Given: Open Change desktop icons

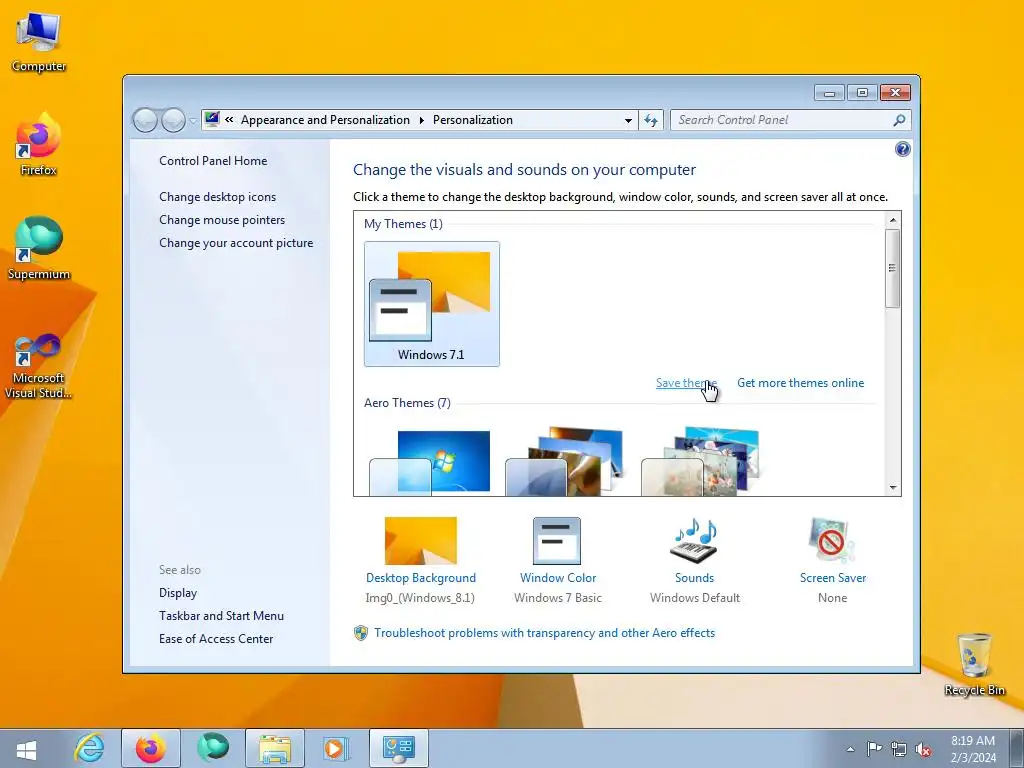Looking at the screenshot, I should click(217, 197).
